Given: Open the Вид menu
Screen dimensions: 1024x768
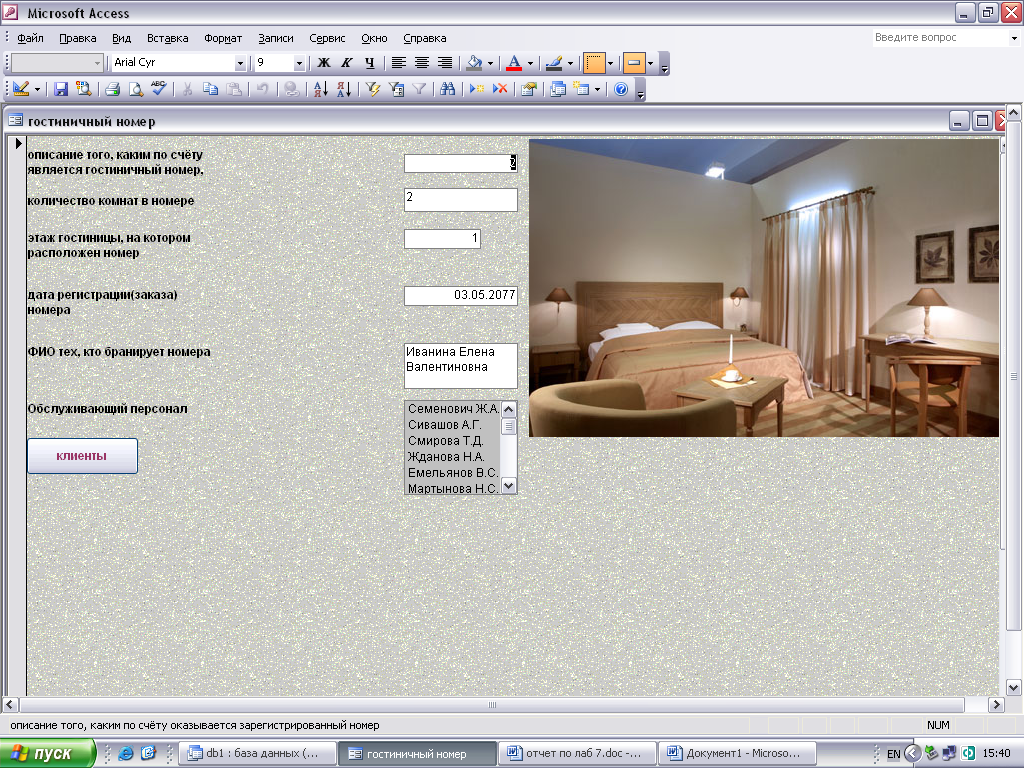Looking at the screenshot, I should point(121,38).
